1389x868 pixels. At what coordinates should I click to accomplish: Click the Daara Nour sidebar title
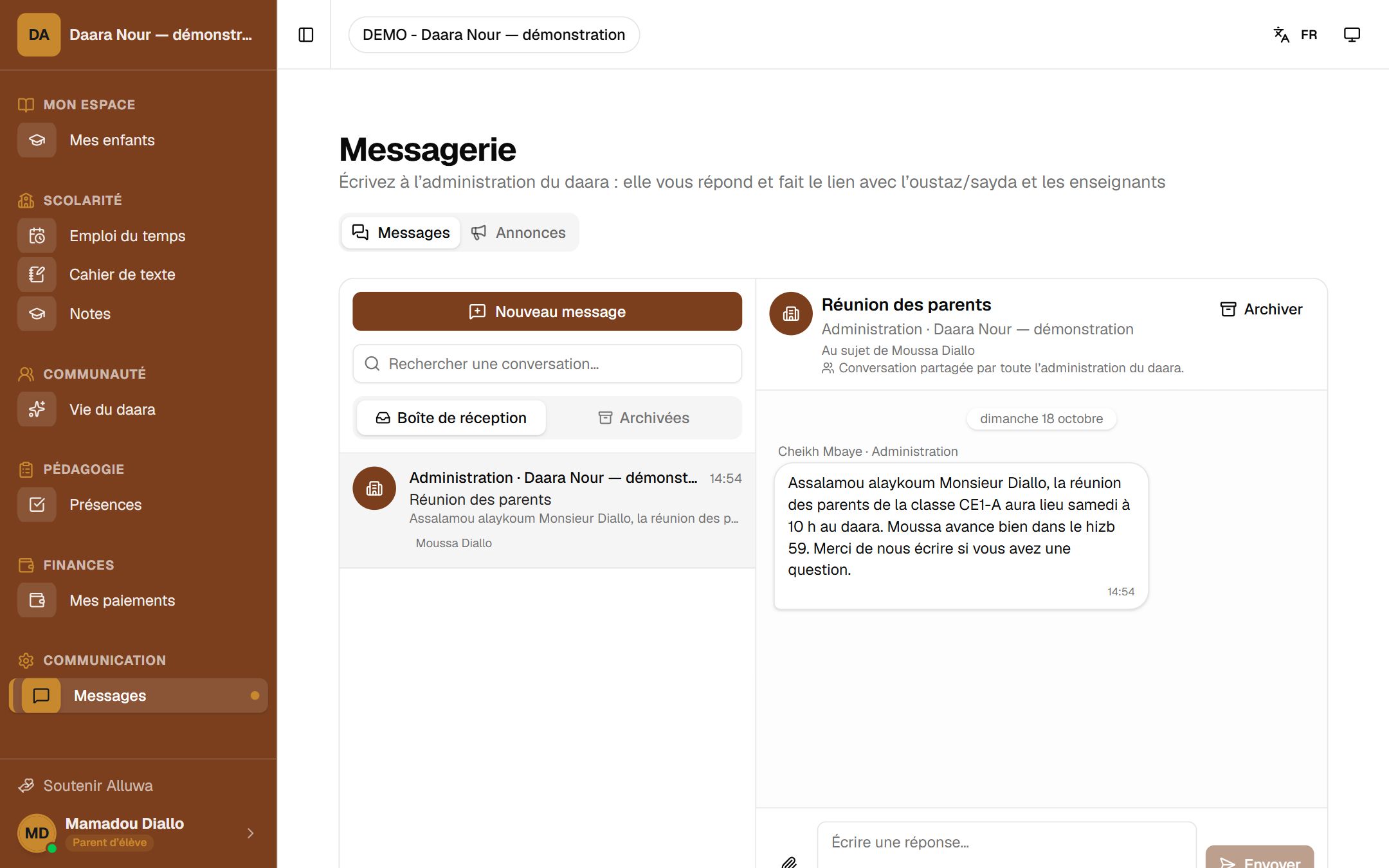coord(161,35)
